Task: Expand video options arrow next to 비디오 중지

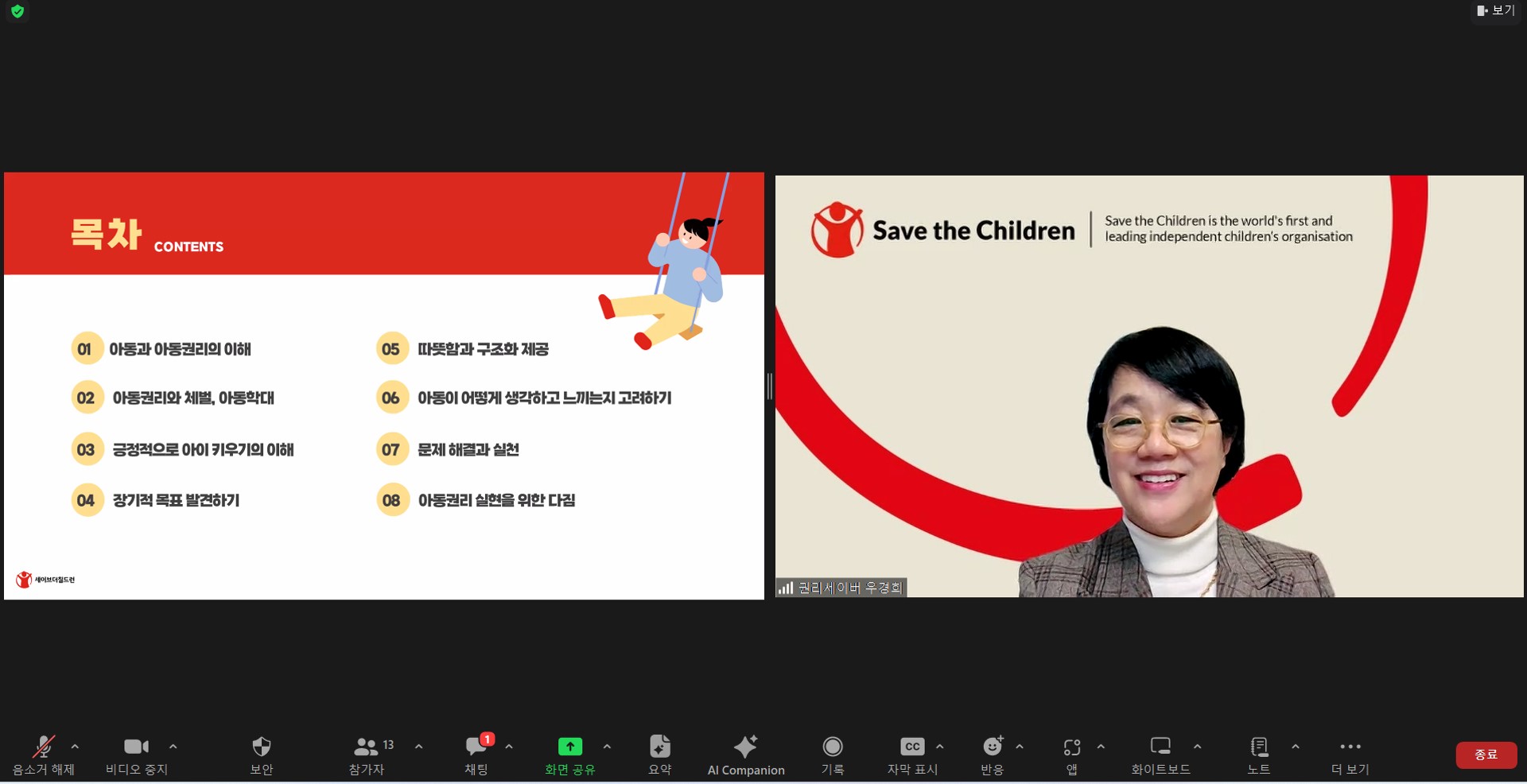Action: tap(173, 747)
